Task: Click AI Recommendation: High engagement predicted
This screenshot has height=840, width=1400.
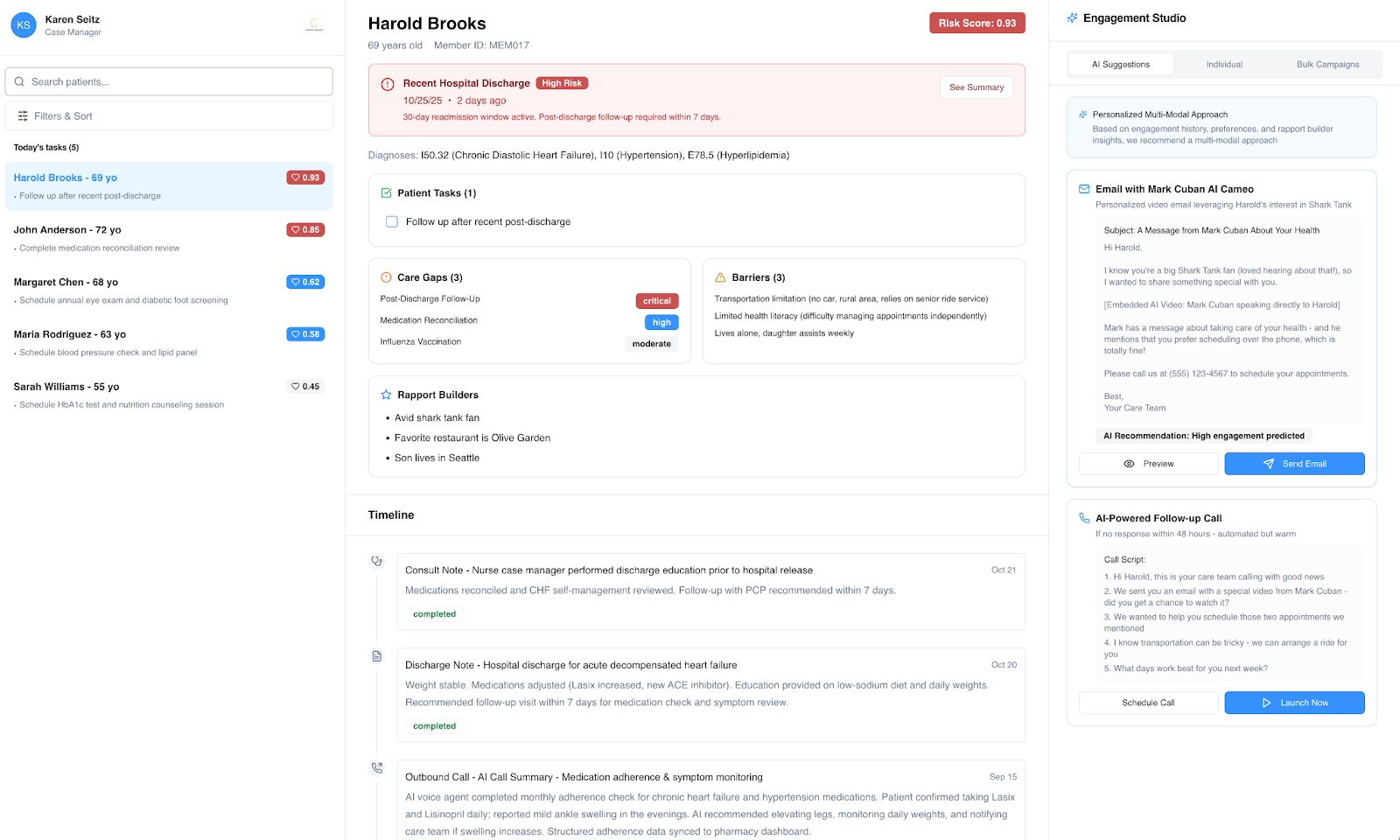Action: (1204, 436)
